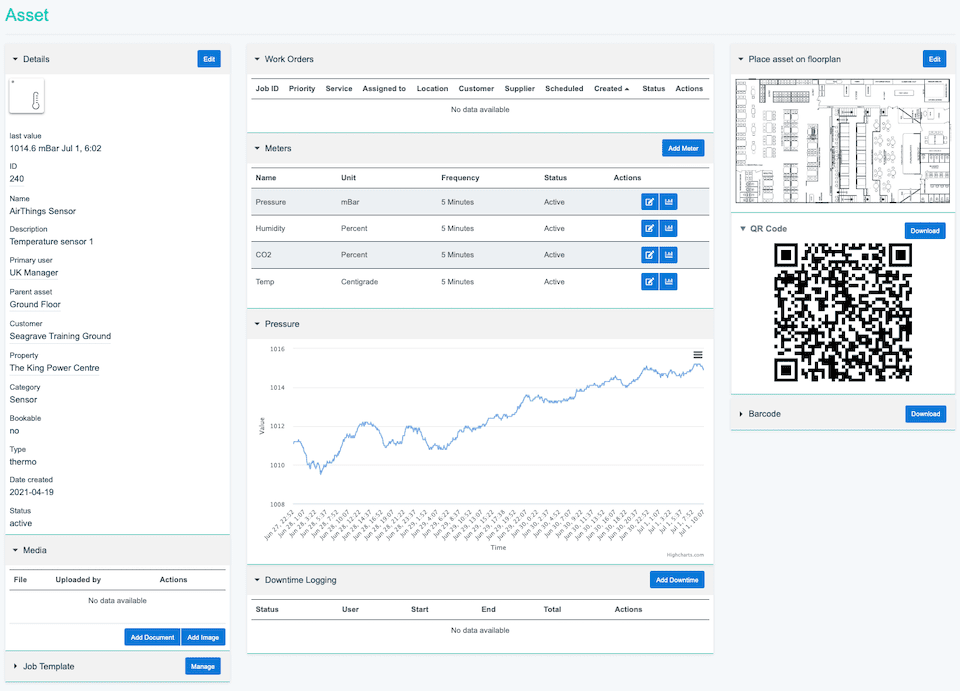Open the Pressure chart hamburger menu
Image resolution: width=960 pixels, height=691 pixels.
point(698,355)
